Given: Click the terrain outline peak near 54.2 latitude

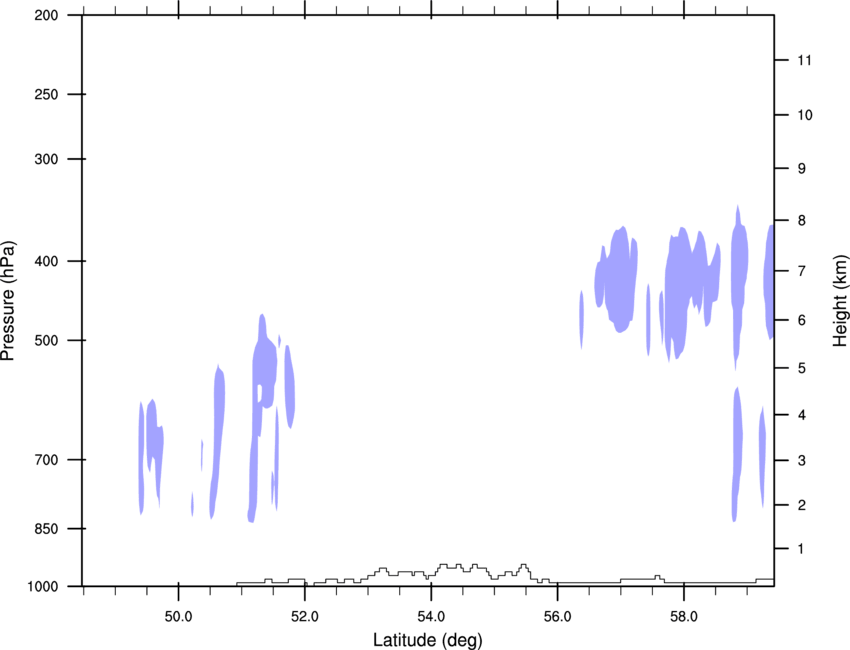Looking at the screenshot, I should (443, 565).
